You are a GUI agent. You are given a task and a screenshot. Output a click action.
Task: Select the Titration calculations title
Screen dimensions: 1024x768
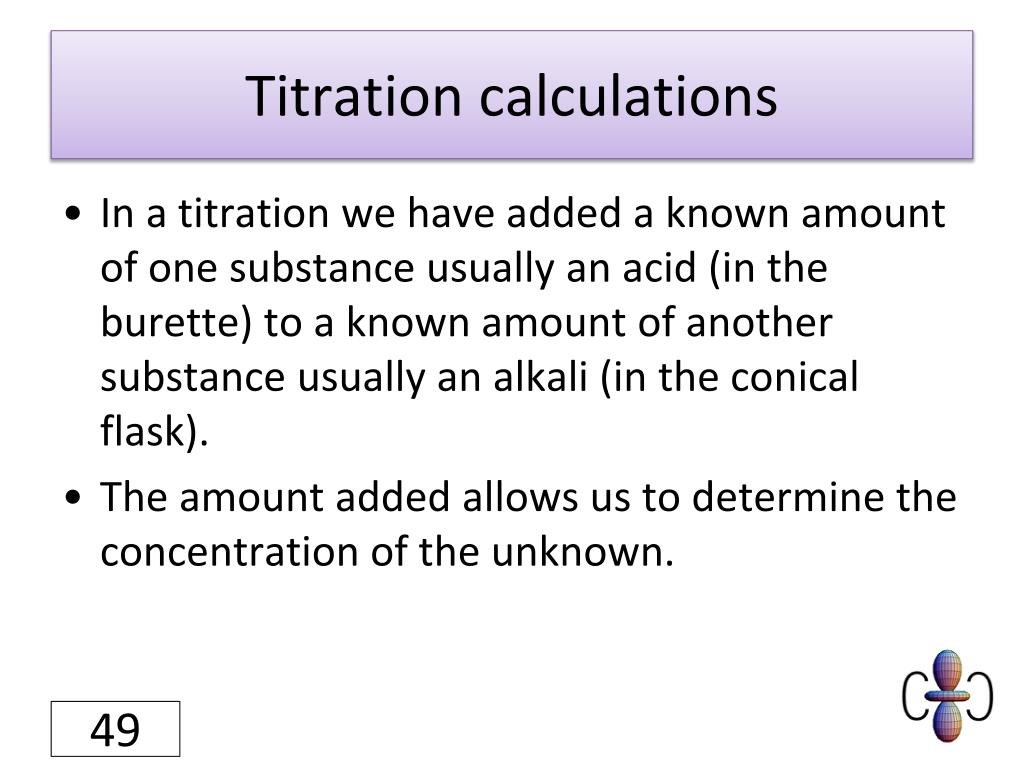click(511, 97)
